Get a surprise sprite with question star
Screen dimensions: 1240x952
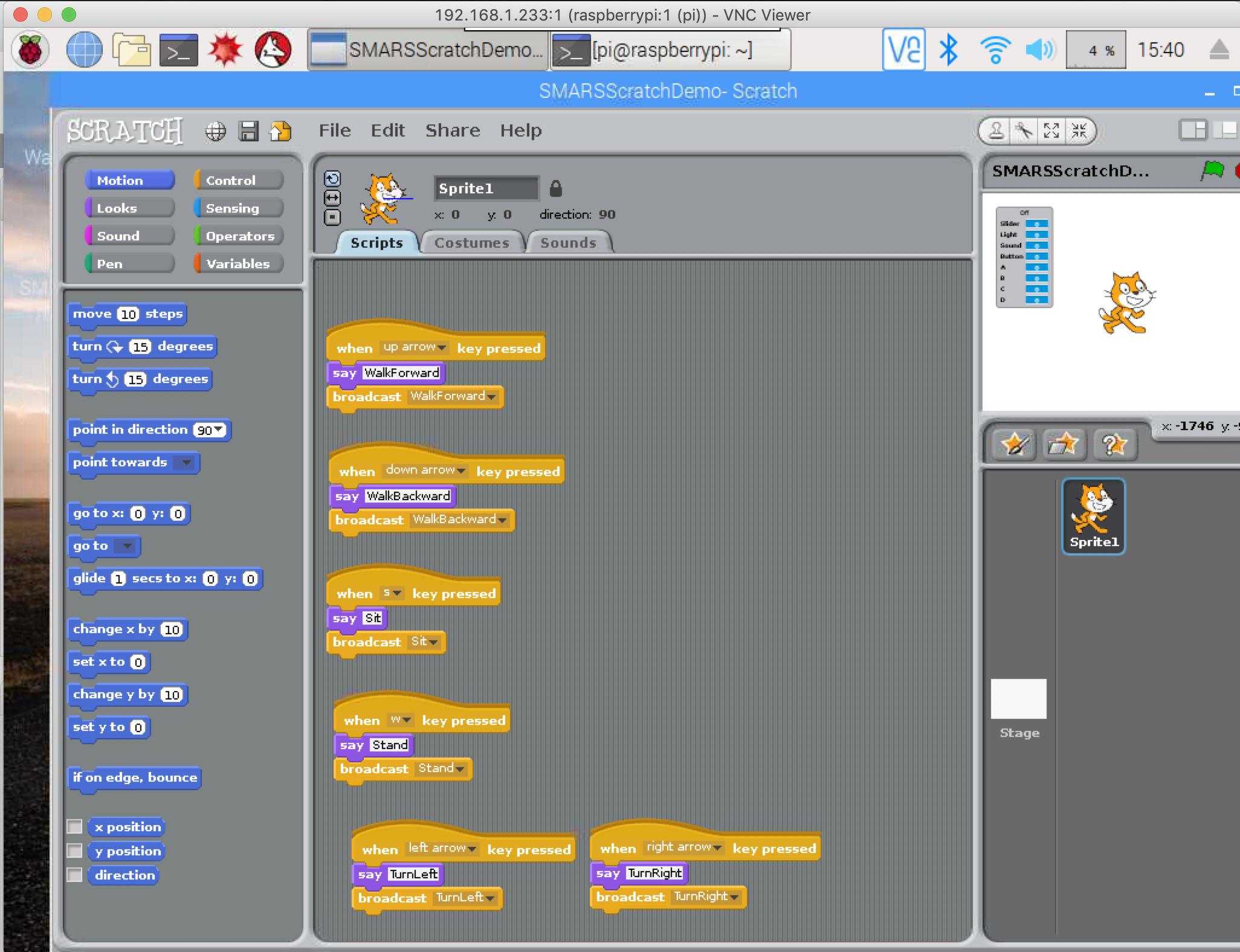tap(1114, 445)
